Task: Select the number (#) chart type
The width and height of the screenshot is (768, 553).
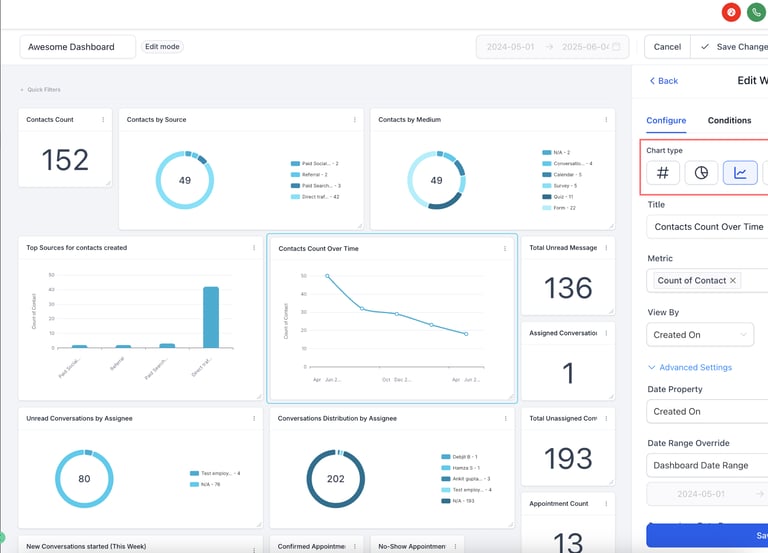Action: click(x=663, y=173)
